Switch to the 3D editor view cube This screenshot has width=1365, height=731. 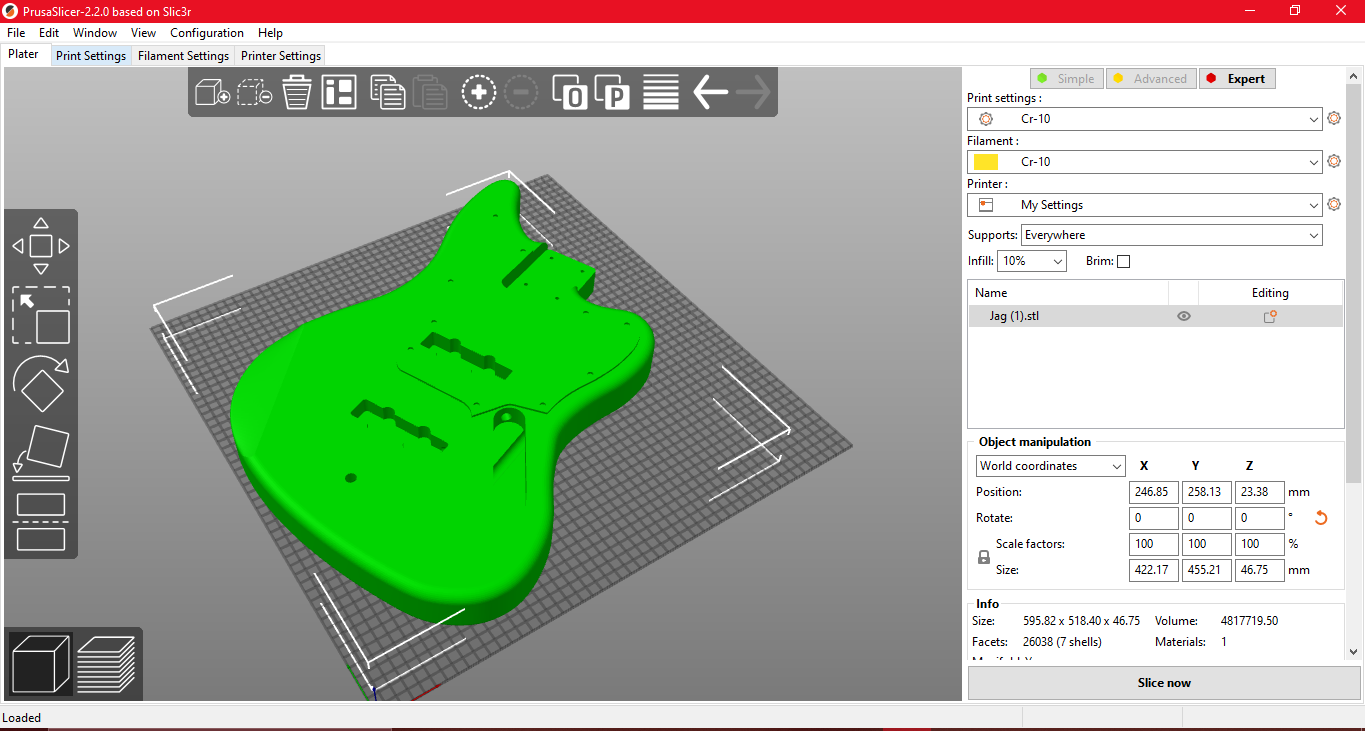41,664
